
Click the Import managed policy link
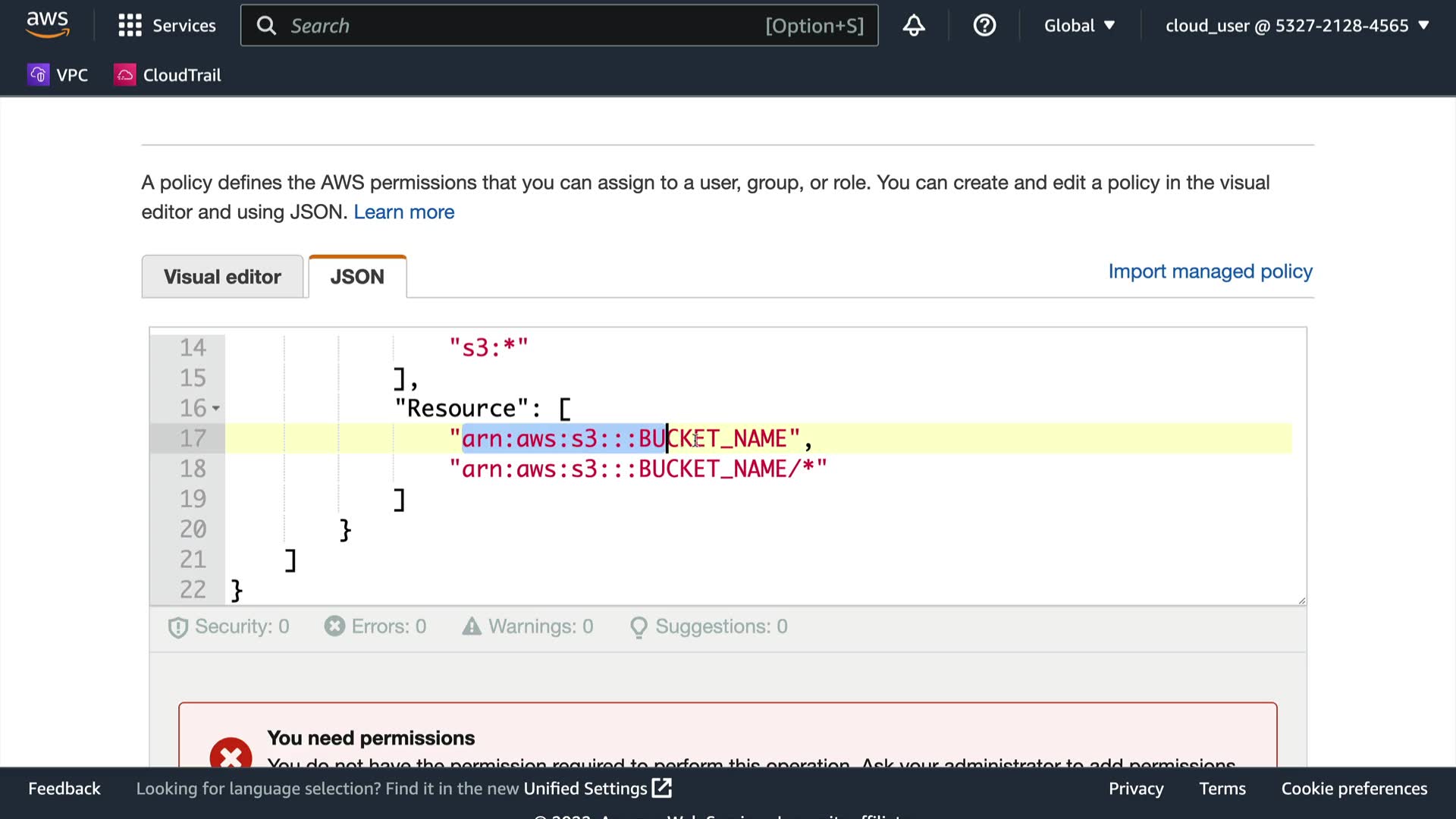(1210, 271)
